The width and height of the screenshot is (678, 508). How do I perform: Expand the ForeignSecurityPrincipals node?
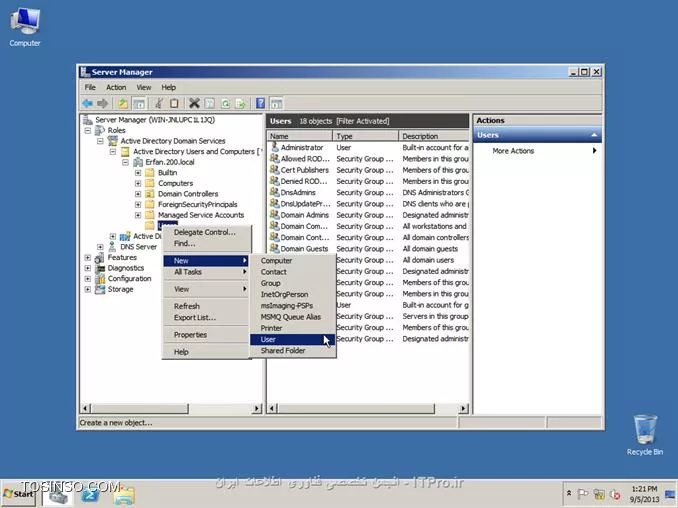(x=138, y=204)
